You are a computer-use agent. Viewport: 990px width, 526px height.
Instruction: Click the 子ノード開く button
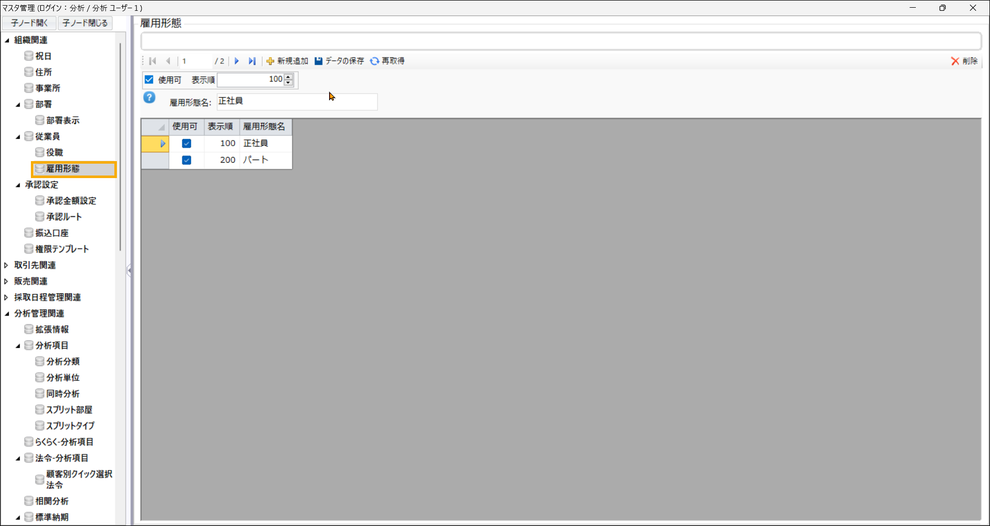pos(29,23)
